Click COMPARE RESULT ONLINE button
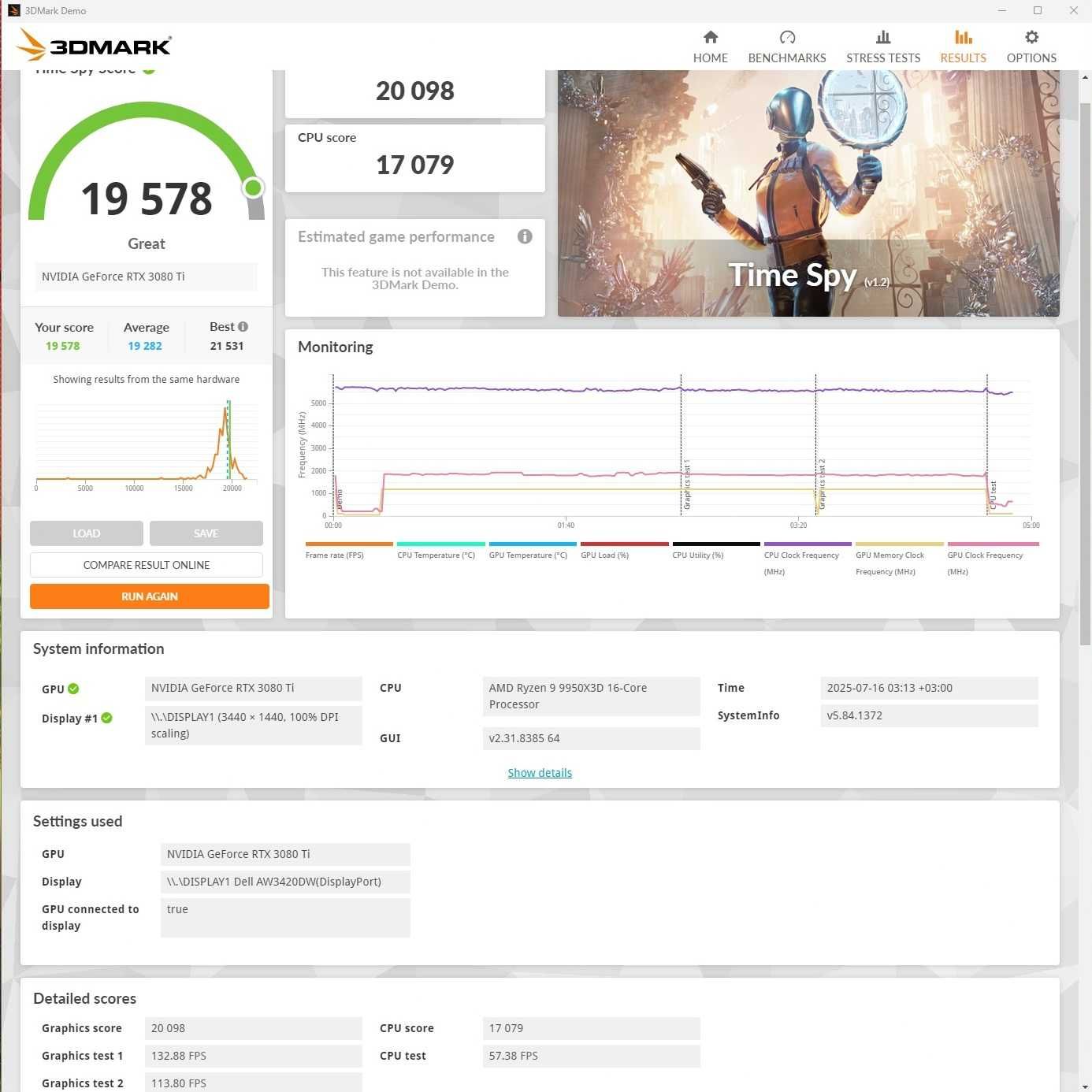 point(147,565)
